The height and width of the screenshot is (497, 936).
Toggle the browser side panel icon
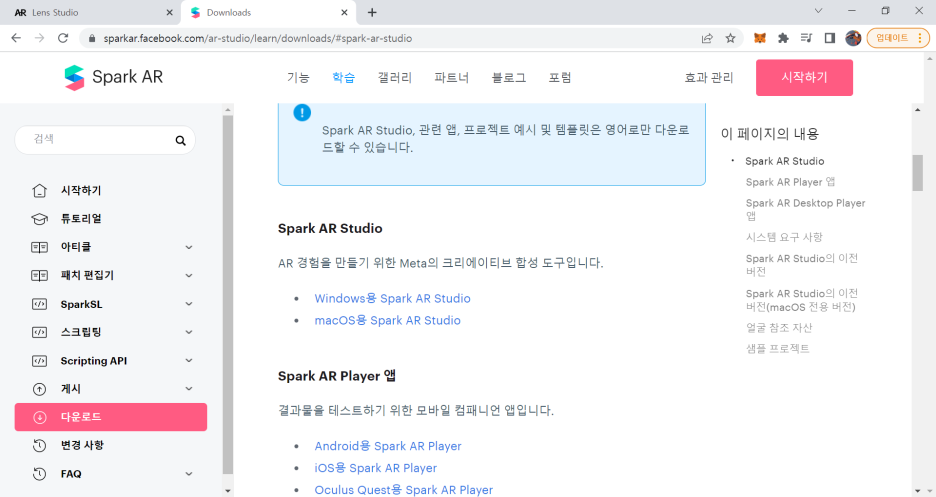830,38
